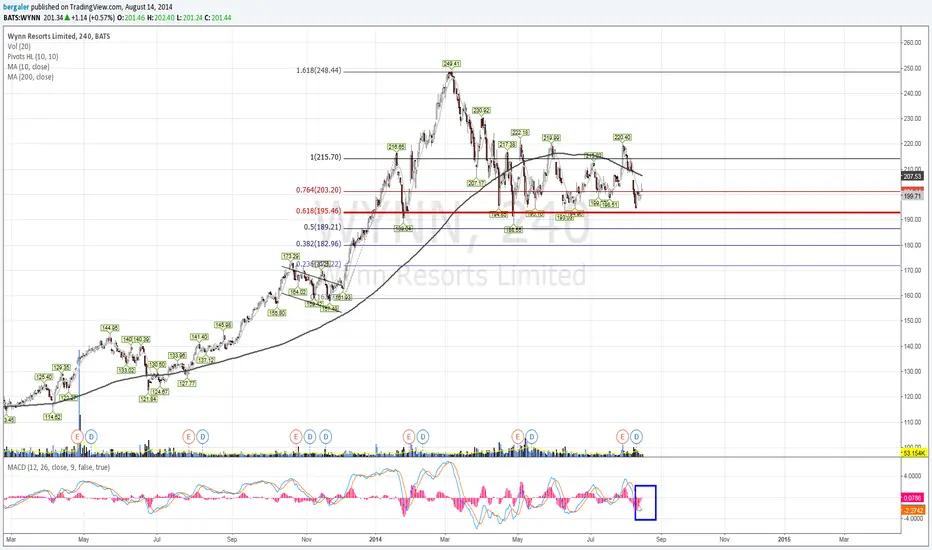Click the earnings E marker near May 2013
The image size is (932, 550).
77,436
